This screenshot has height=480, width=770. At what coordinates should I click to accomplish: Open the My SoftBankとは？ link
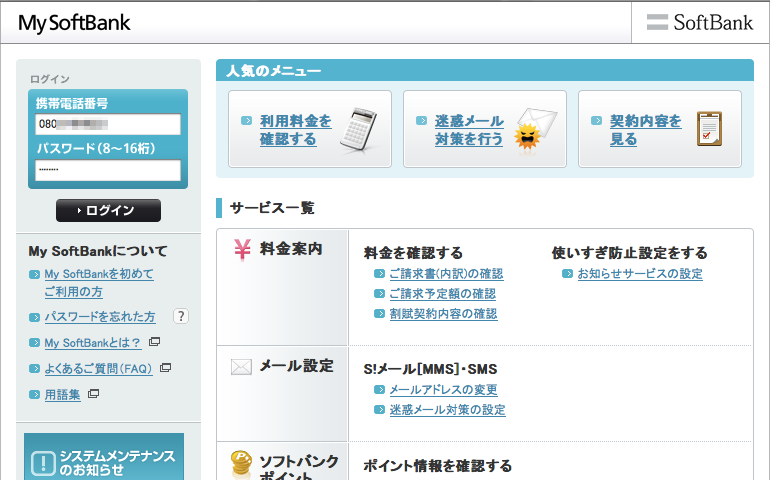coord(93,342)
